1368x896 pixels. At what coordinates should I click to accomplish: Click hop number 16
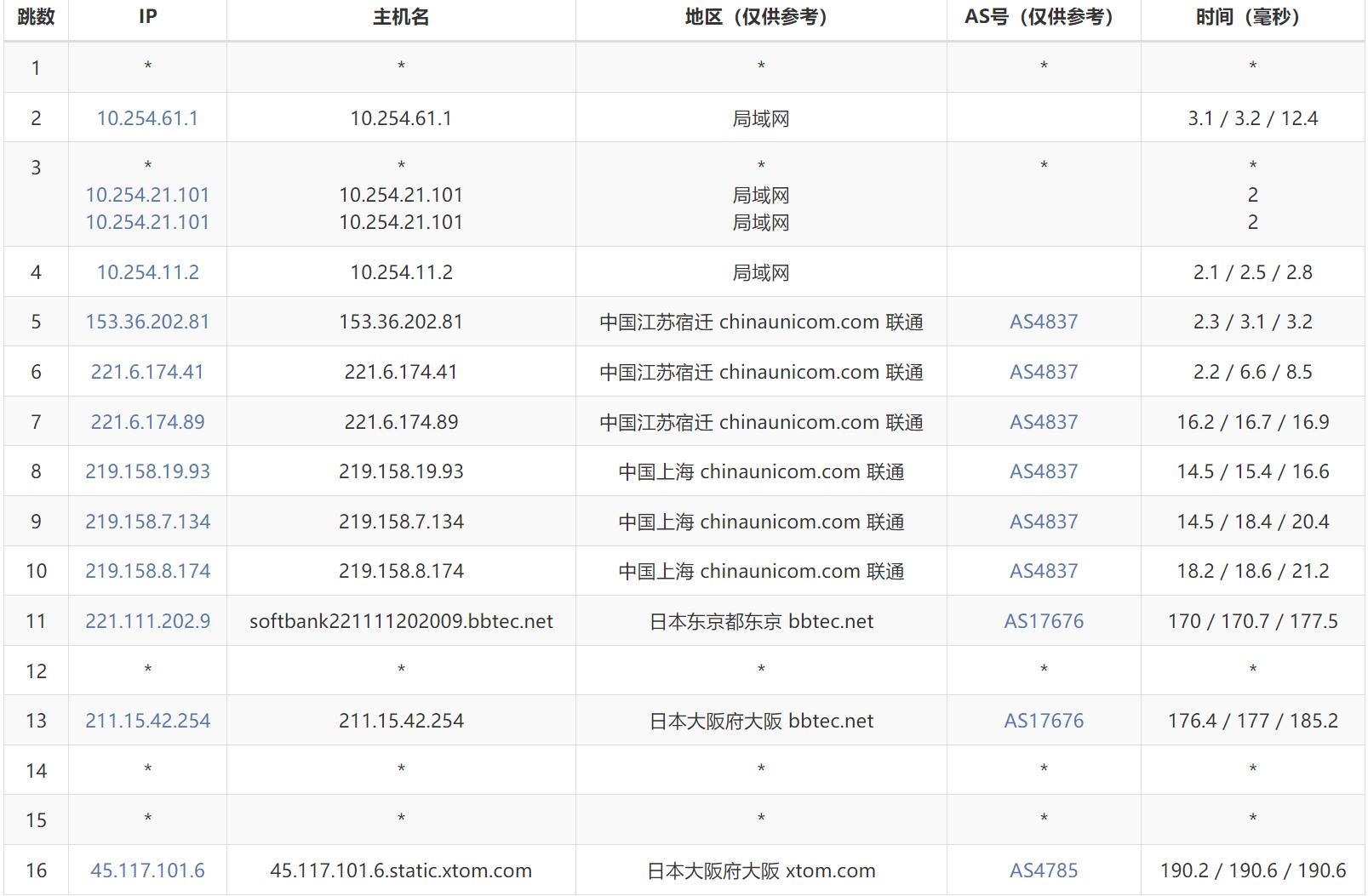[x=36, y=870]
